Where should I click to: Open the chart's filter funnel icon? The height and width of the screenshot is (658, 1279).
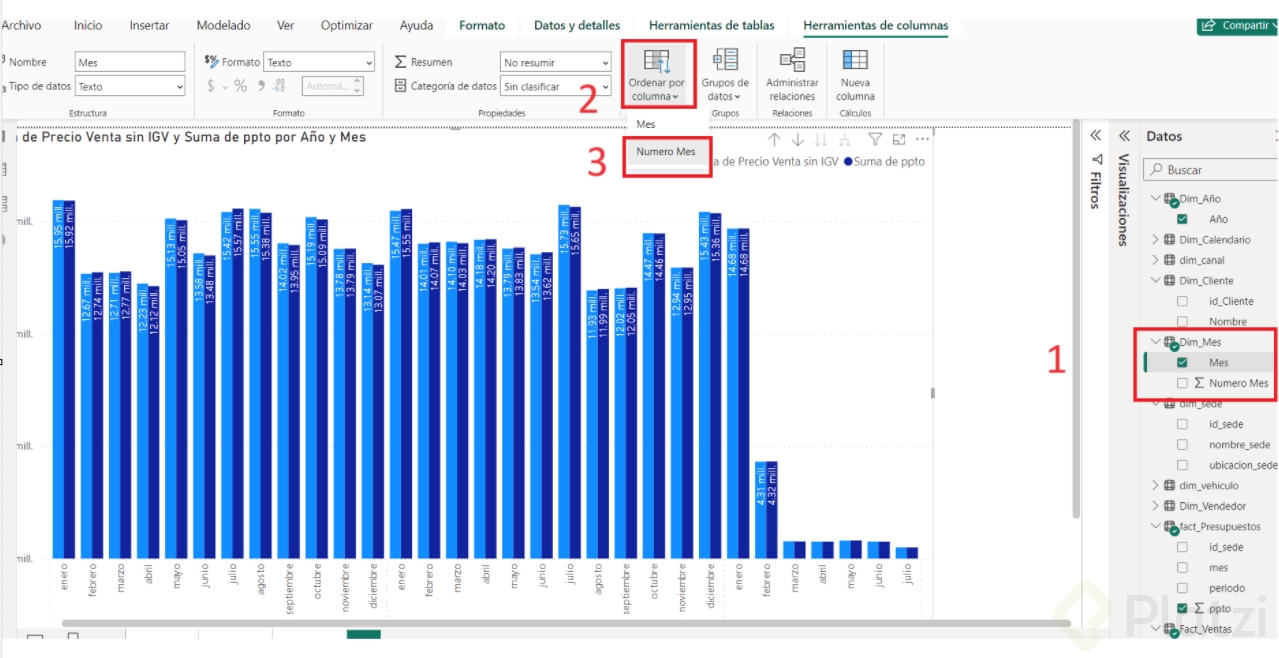click(x=875, y=140)
